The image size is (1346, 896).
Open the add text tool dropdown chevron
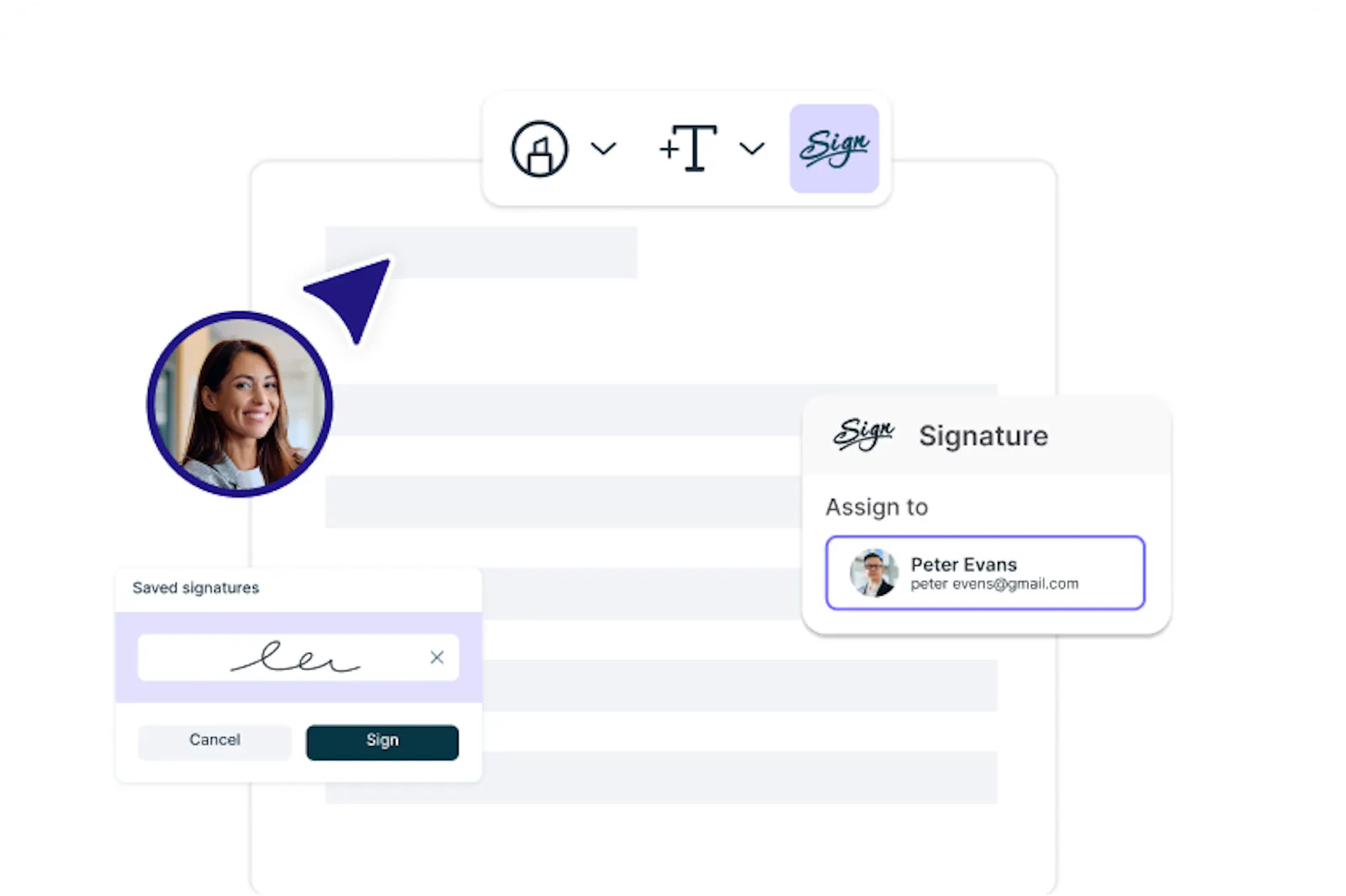751,149
